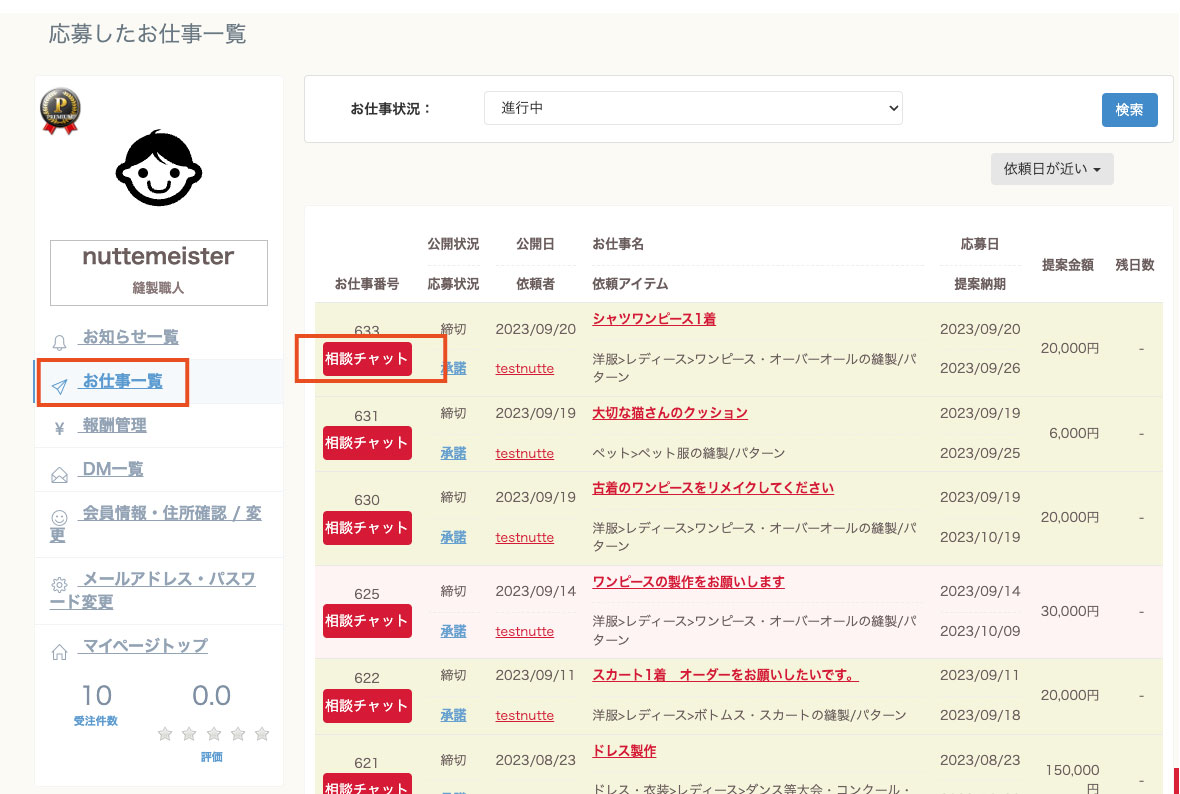Click the blue 検索 button
Image resolution: width=1180 pixels, height=794 pixels.
(1130, 110)
